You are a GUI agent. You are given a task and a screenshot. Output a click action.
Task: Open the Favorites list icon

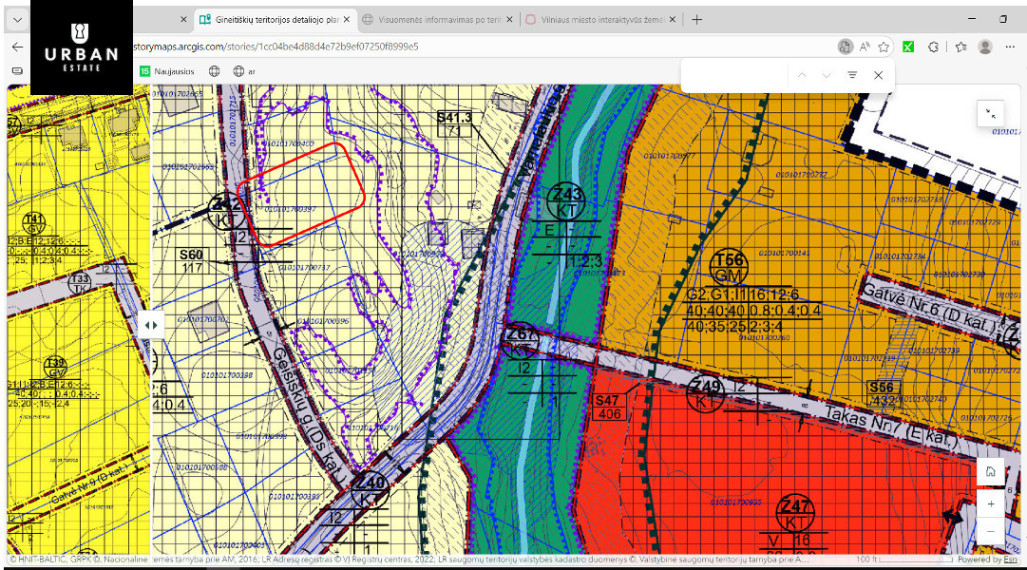[x=961, y=47]
